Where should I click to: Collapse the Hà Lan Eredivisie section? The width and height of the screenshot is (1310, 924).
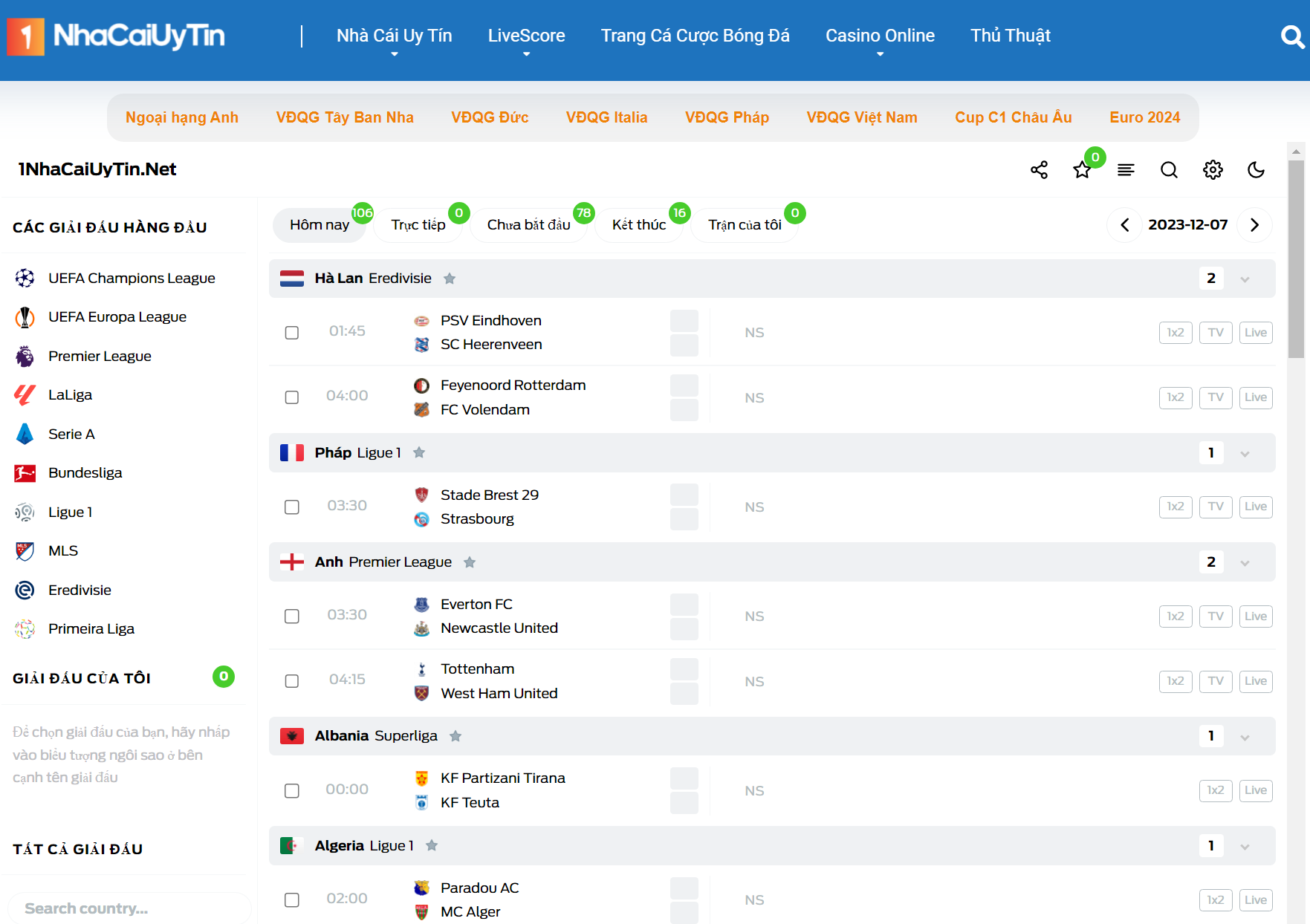pos(1245,279)
